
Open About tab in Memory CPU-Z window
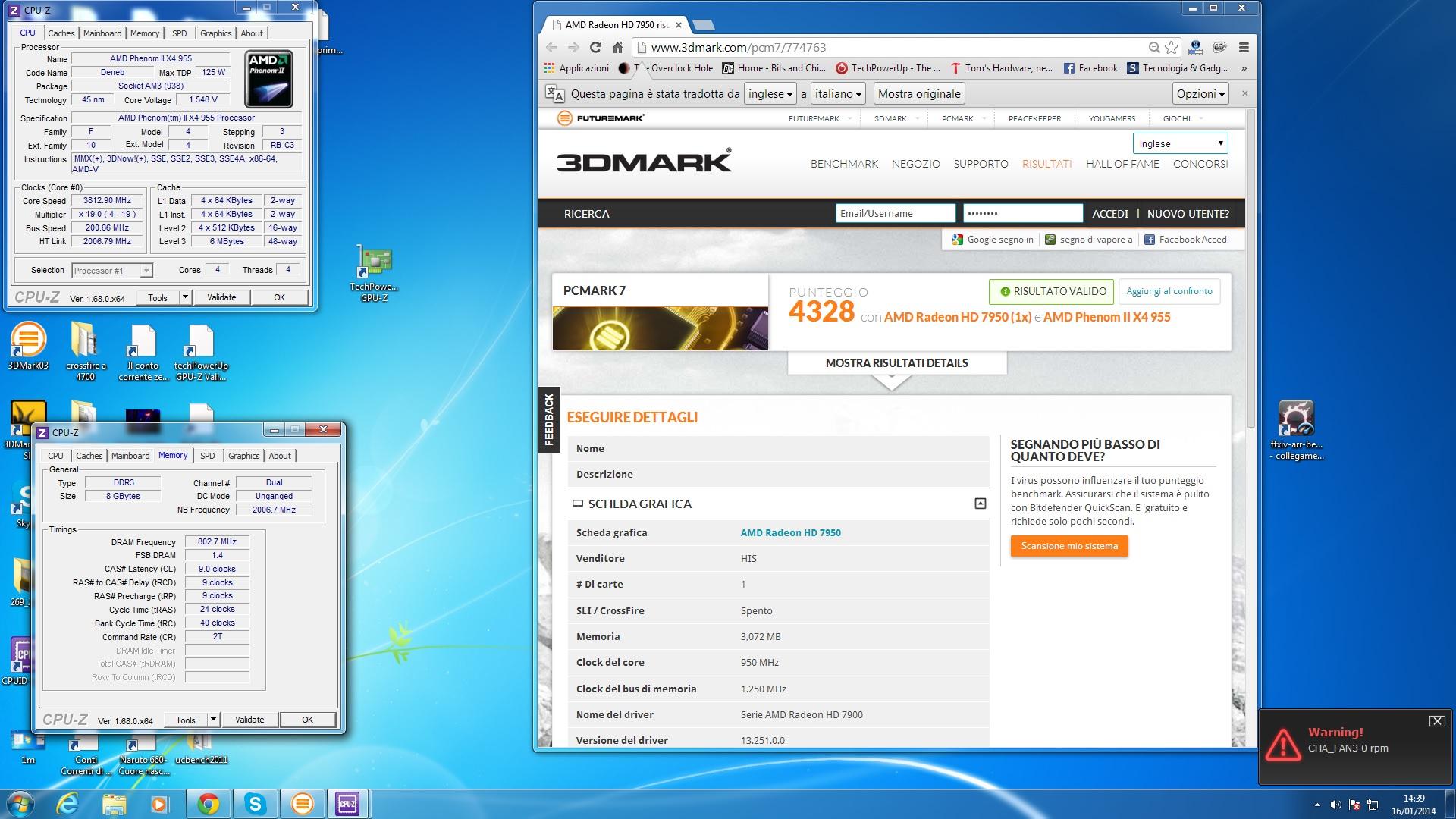tap(280, 456)
